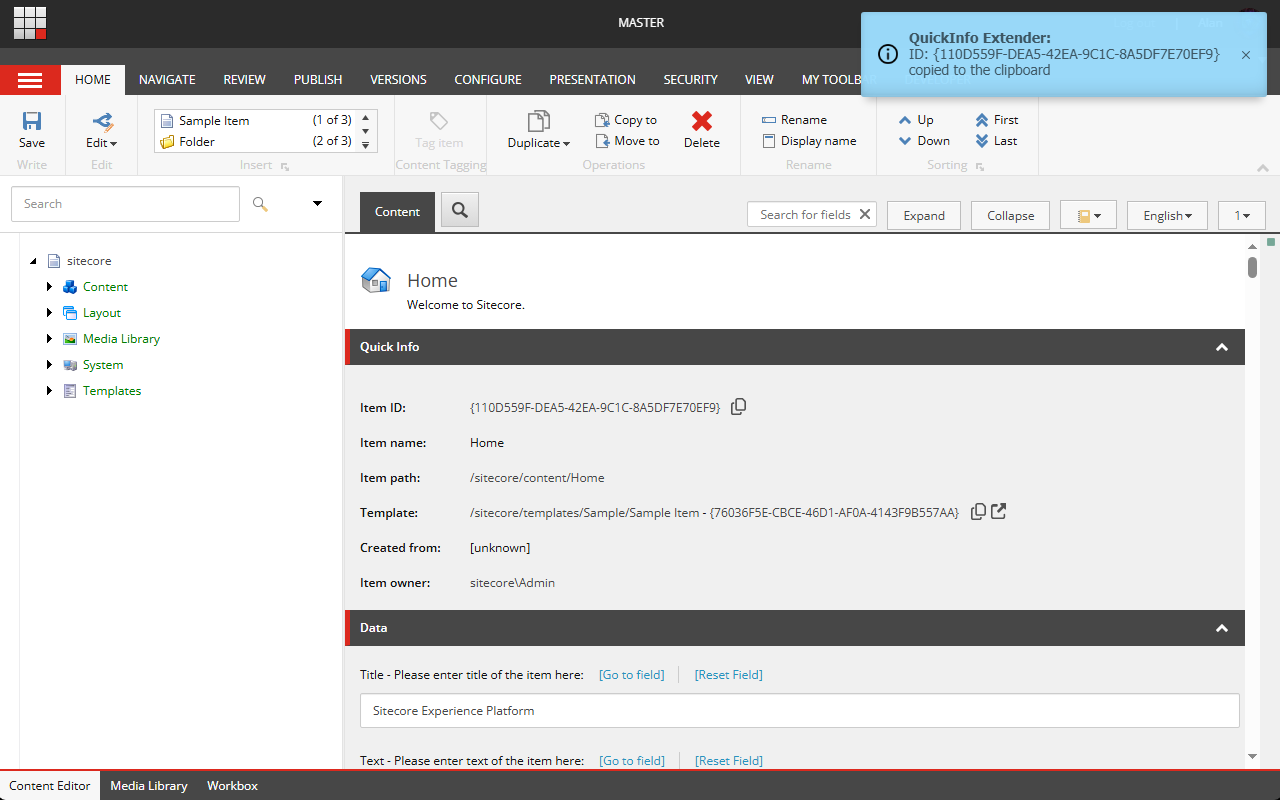Click the Duplicate item icon
1280x800 pixels.
(x=539, y=121)
